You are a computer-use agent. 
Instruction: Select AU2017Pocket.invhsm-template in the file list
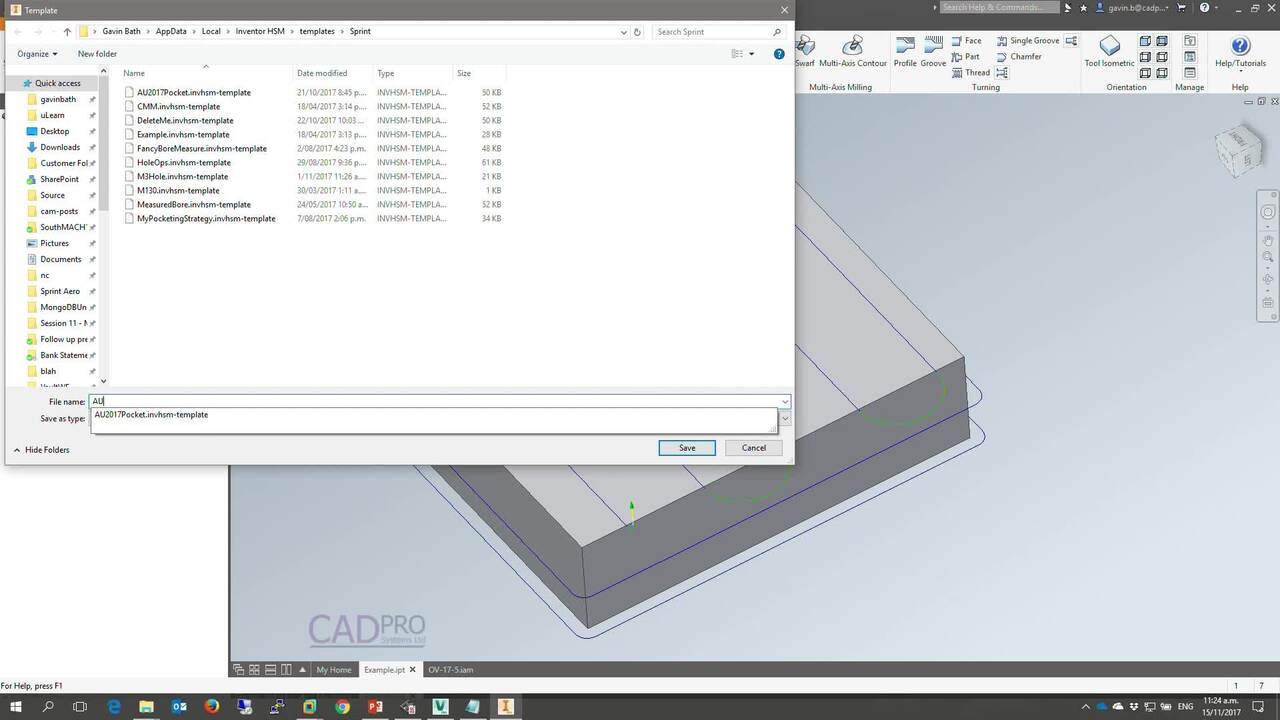[194, 92]
